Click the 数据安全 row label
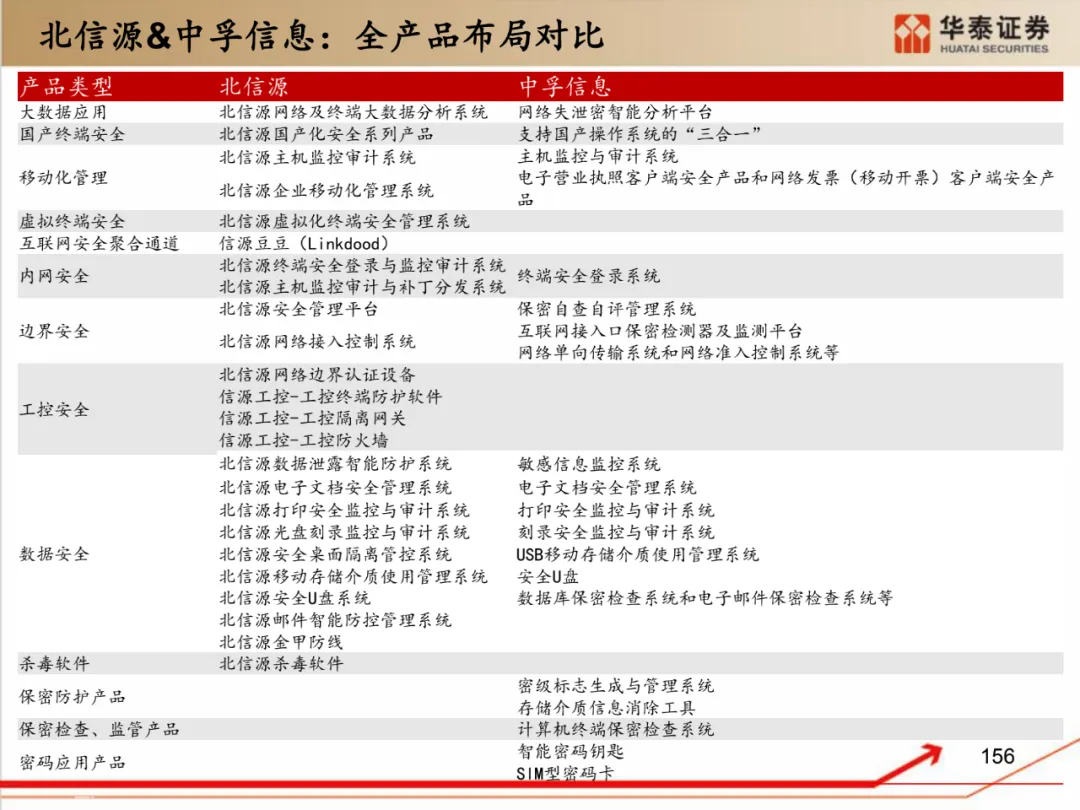Viewport: 1080px width, 810px height. [x=54, y=554]
